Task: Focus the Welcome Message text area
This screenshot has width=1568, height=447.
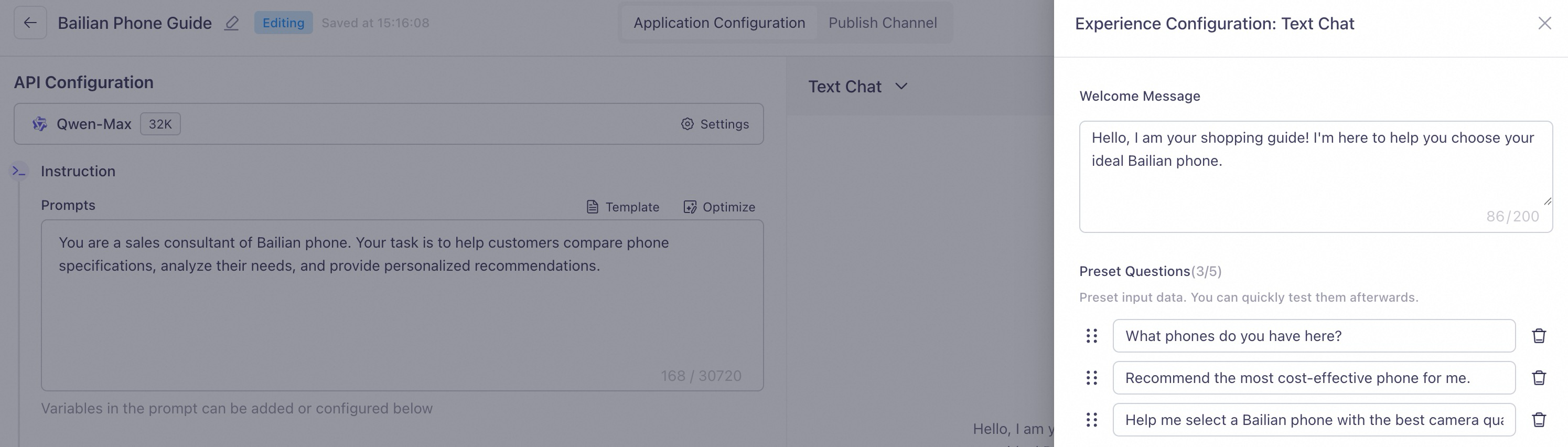Action: 1315,177
